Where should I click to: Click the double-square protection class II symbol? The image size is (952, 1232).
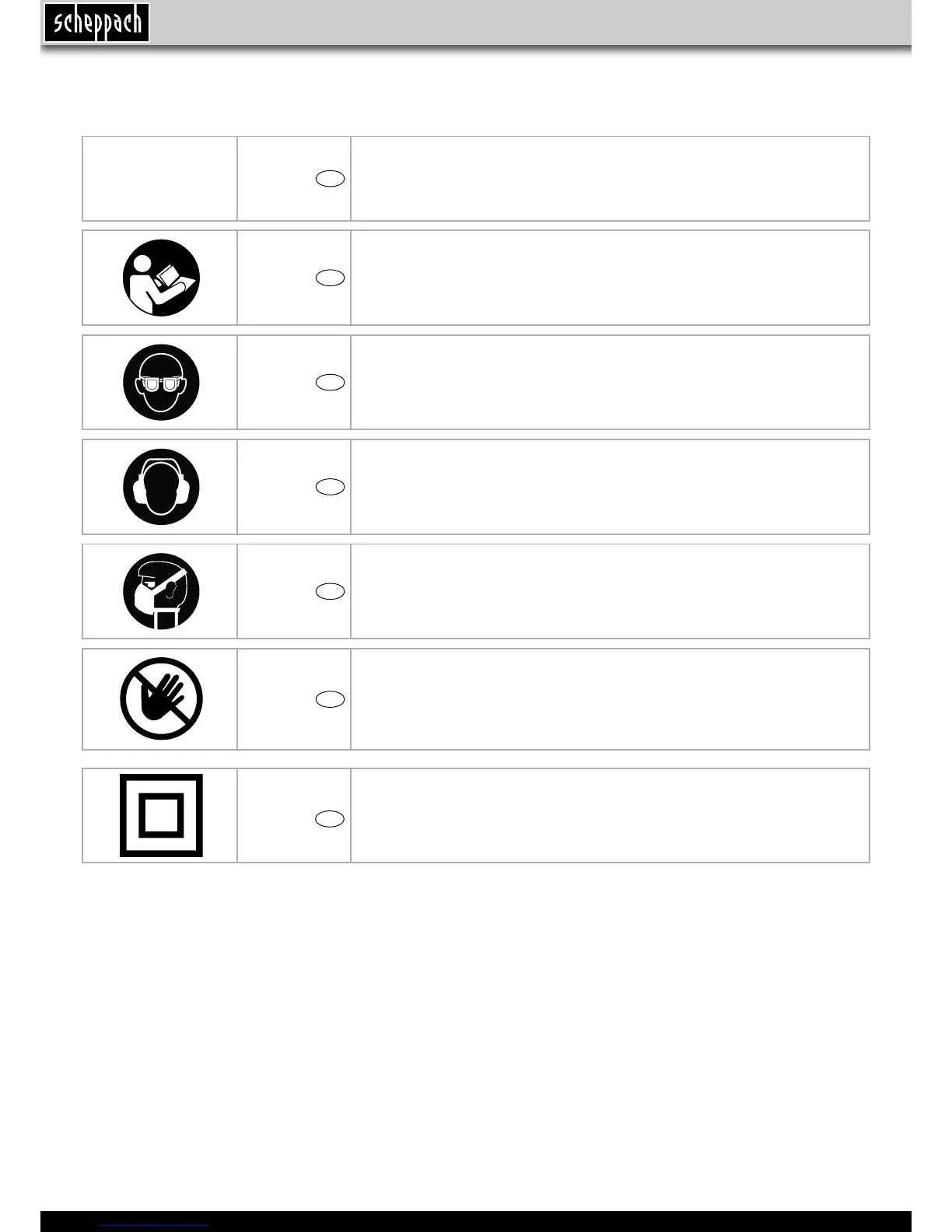click(x=161, y=815)
